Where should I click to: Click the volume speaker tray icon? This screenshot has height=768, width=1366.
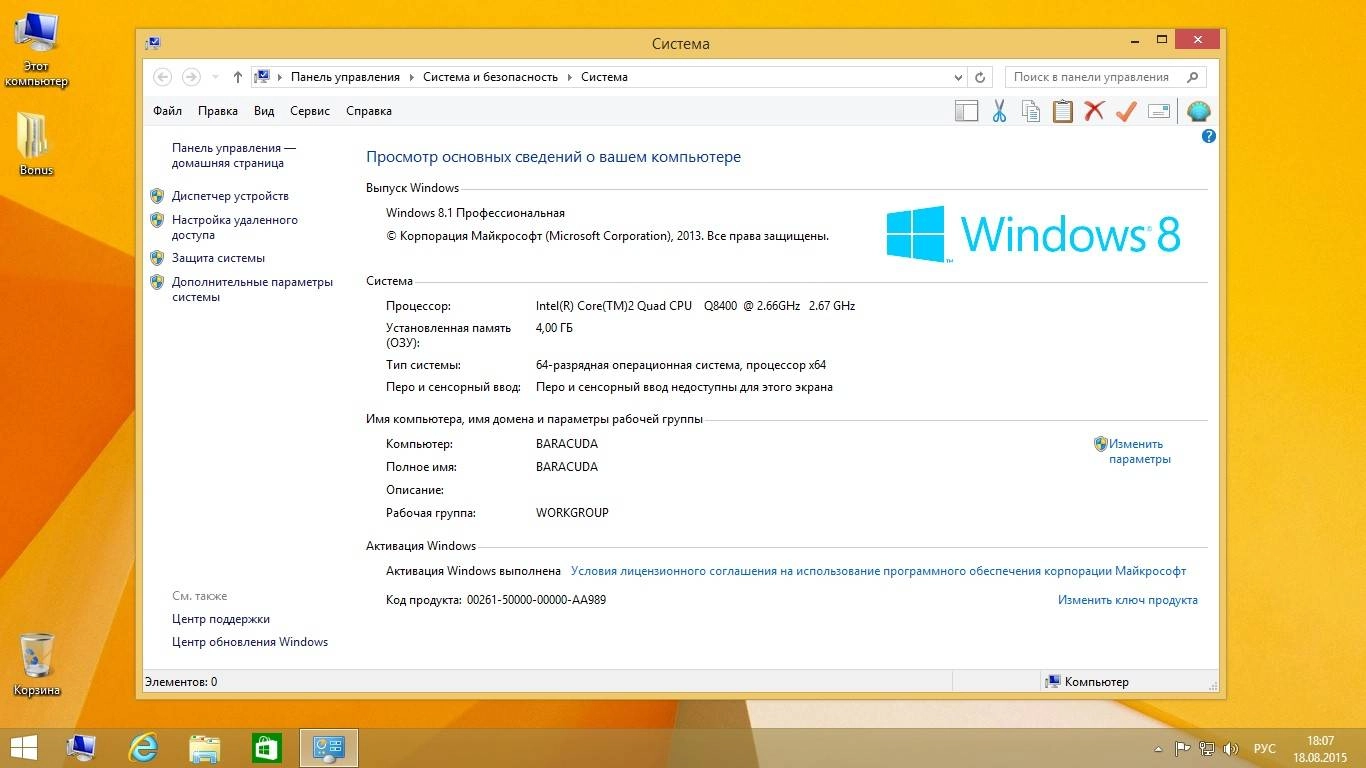pyautogui.click(x=1232, y=748)
